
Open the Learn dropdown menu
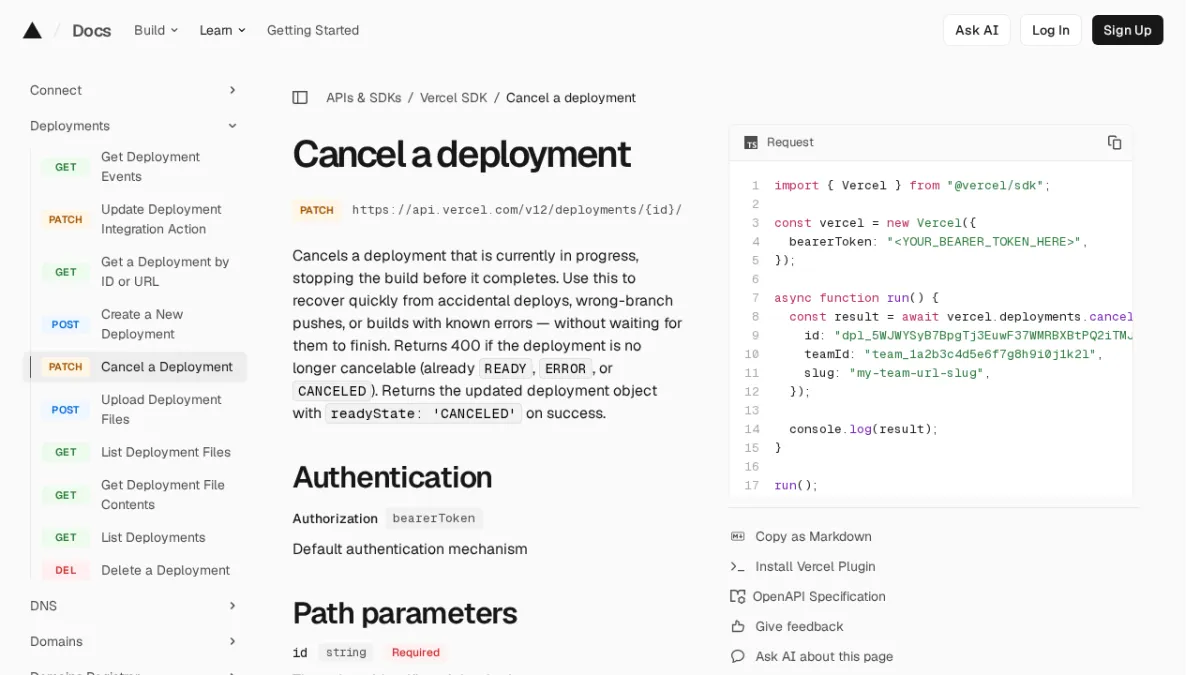(x=222, y=30)
